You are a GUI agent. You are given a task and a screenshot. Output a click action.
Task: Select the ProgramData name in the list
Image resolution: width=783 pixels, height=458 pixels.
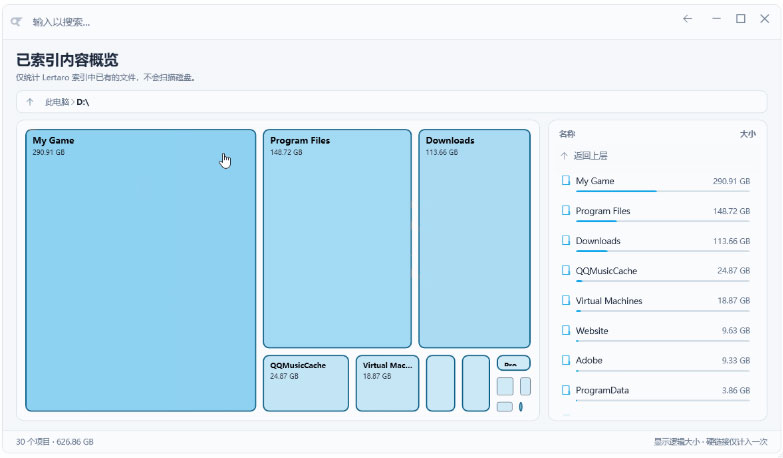pyautogui.click(x=602, y=390)
